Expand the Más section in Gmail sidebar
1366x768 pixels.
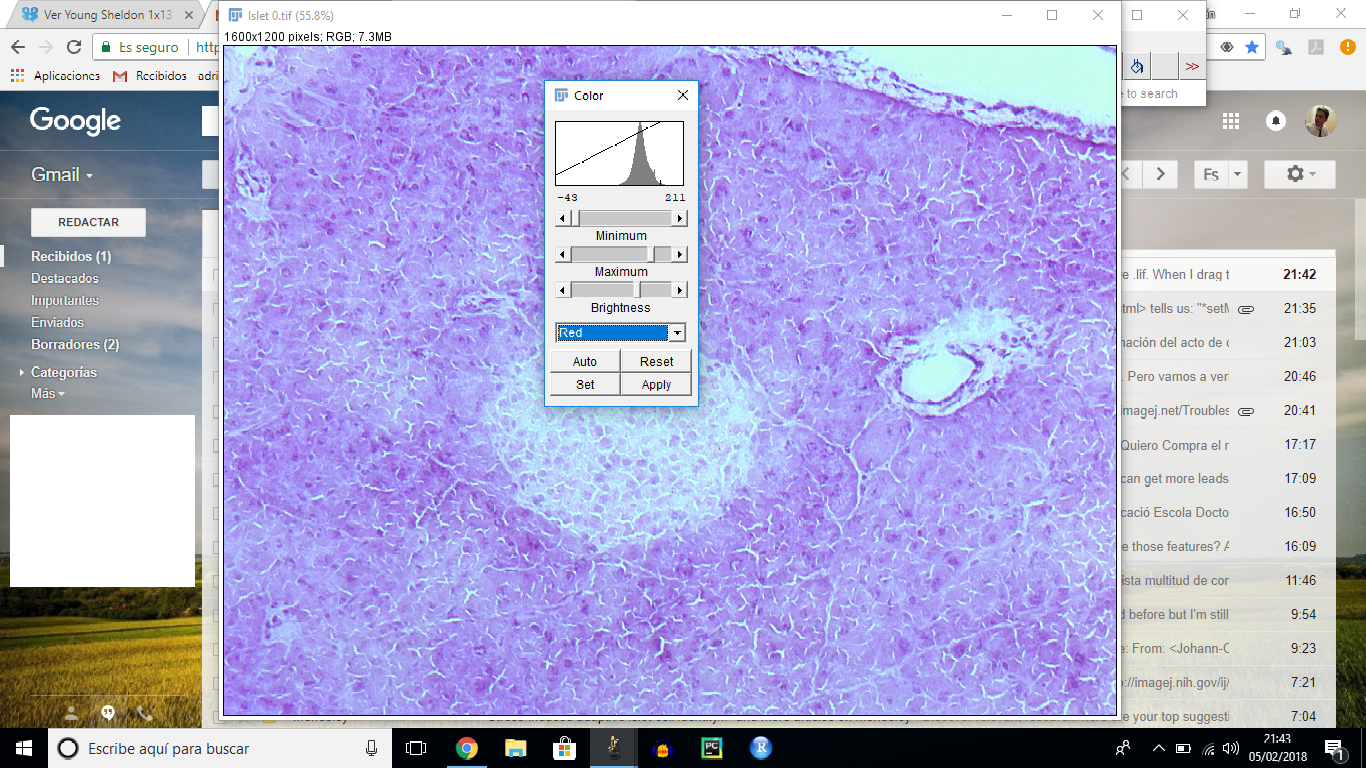click(x=47, y=394)
